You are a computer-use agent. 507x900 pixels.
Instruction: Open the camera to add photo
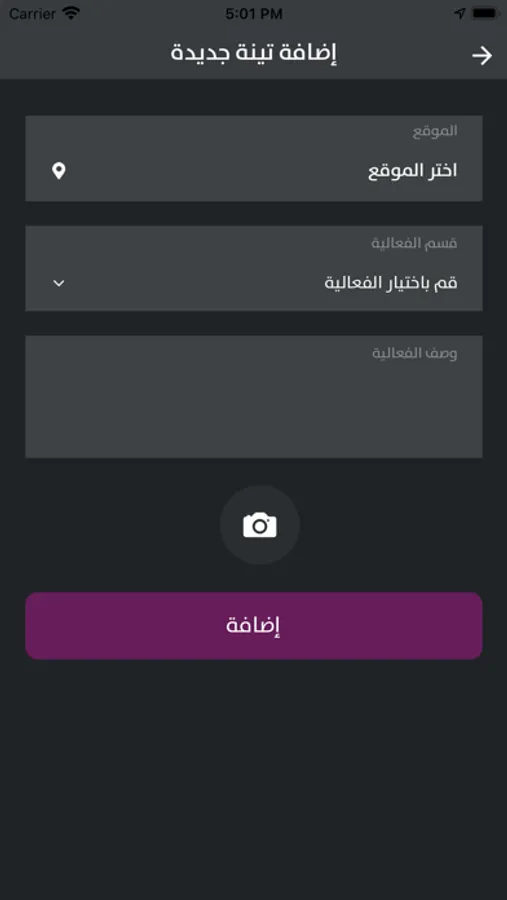(260, 525)
